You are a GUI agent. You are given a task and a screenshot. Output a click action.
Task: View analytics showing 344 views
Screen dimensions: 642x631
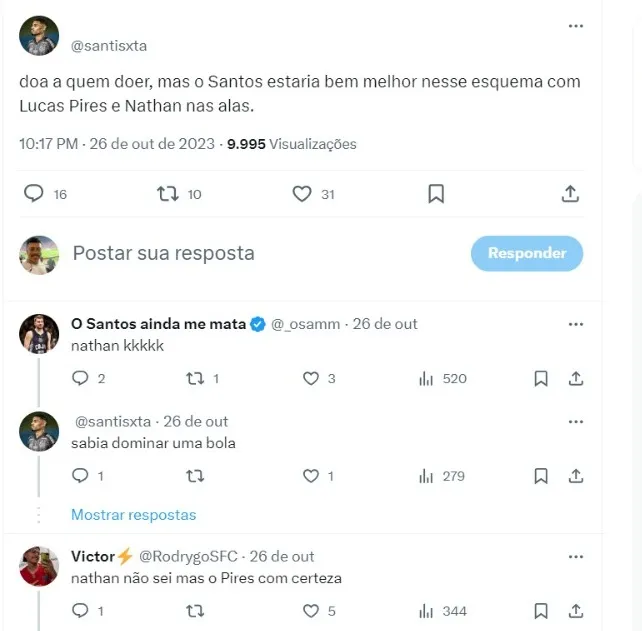442,610
